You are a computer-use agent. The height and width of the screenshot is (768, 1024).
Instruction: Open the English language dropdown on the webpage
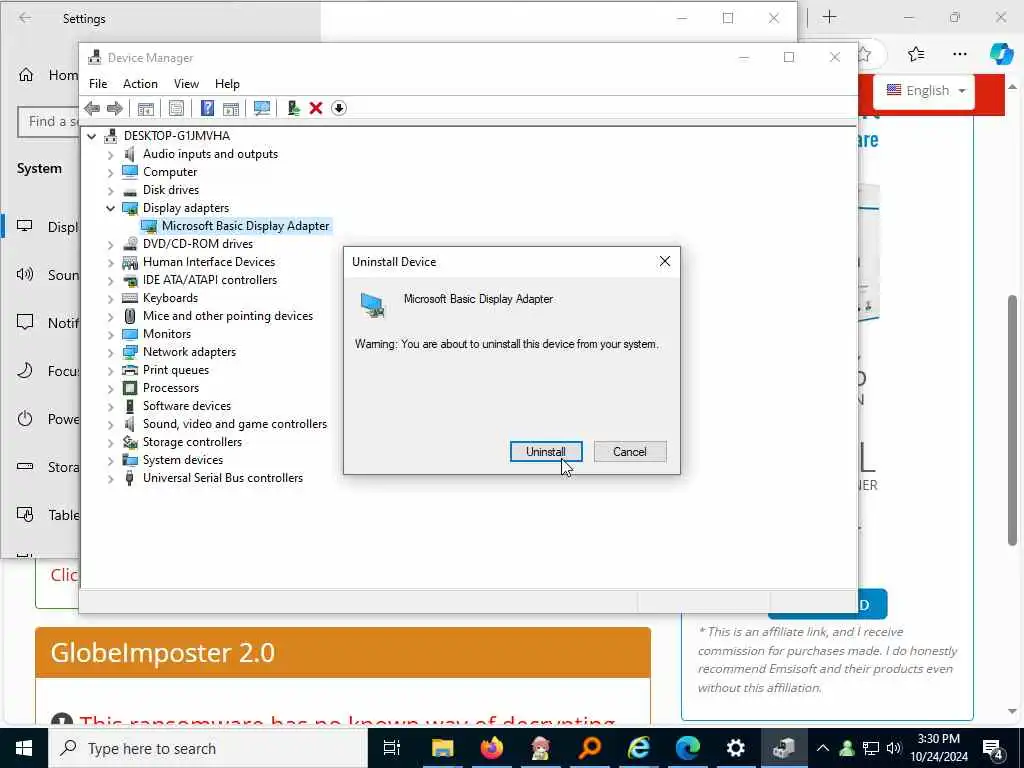925,91
